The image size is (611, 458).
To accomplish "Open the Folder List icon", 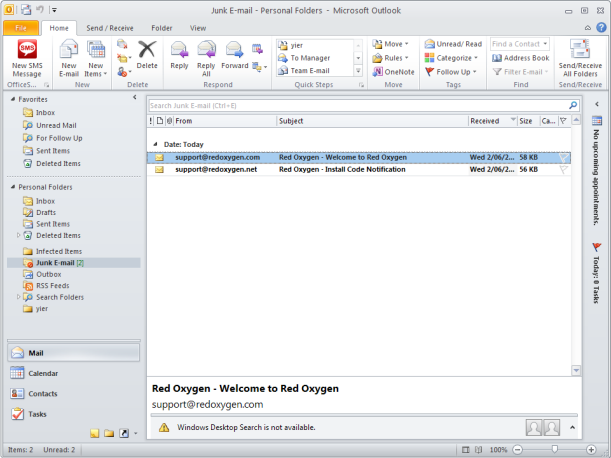I will tap(109, 433).
